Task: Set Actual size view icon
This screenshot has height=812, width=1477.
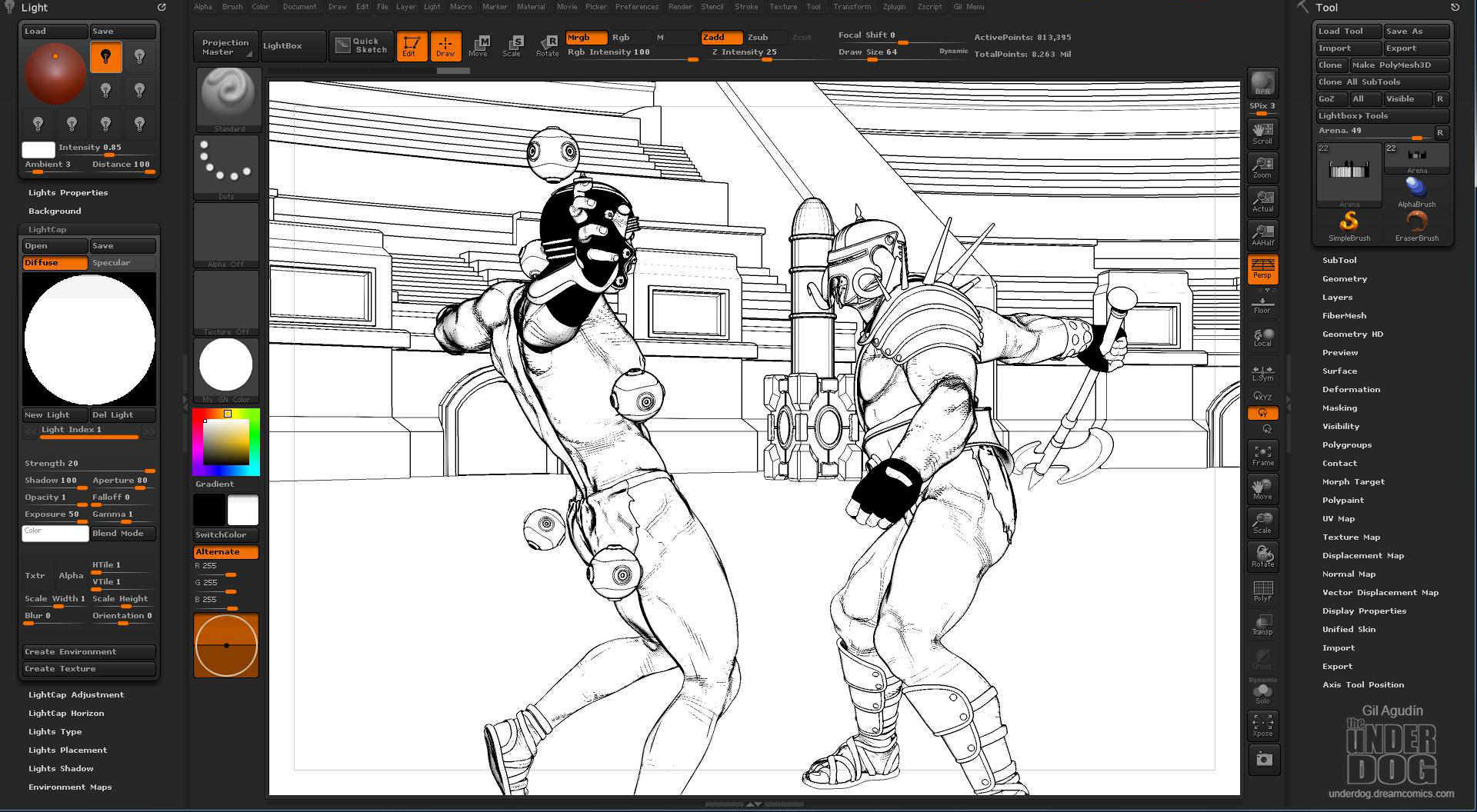Action: (x=1262, y=201)
